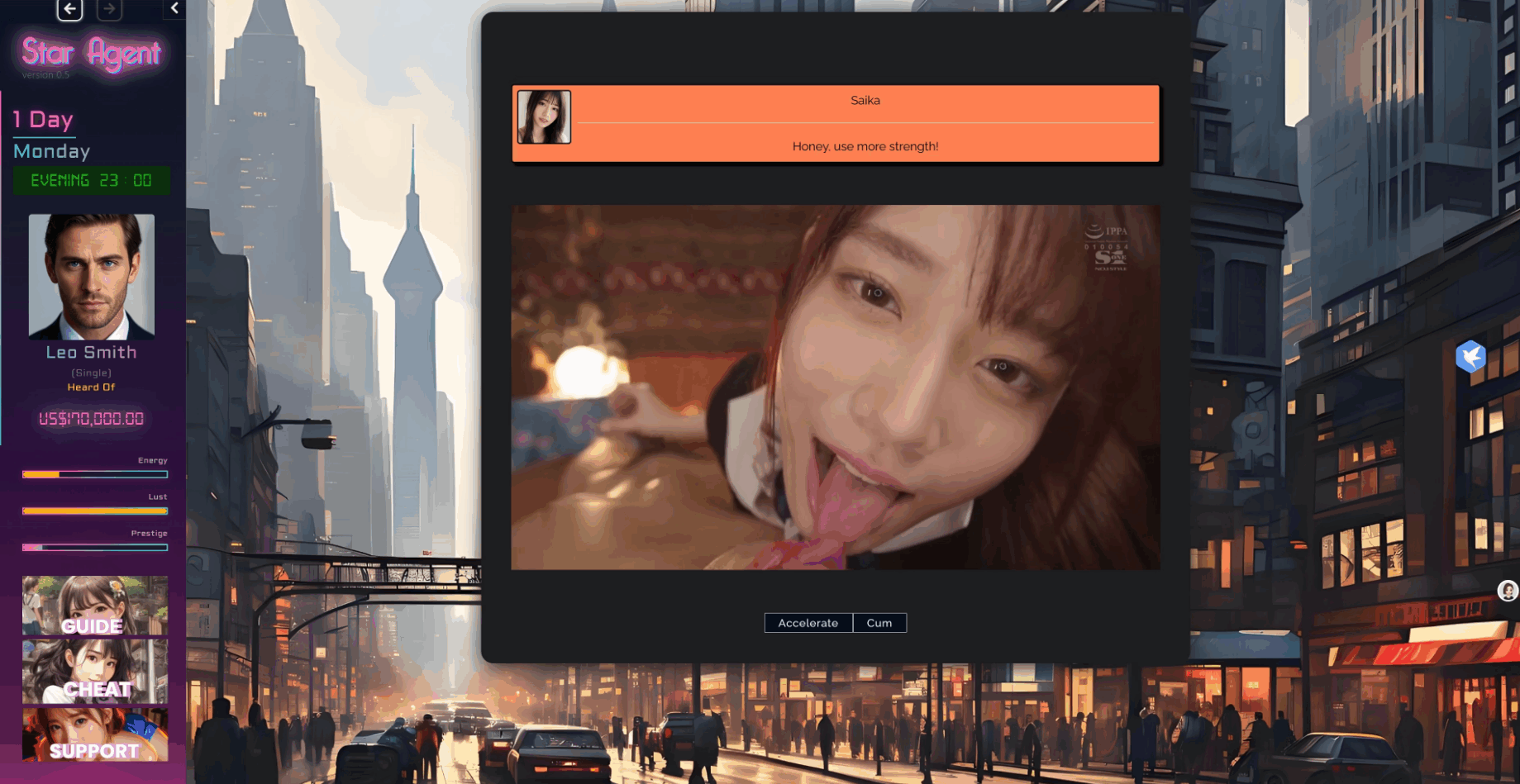Click the Lust progress bar
1520x784 pixels.
pyautogui.click(x=95, y=511)
